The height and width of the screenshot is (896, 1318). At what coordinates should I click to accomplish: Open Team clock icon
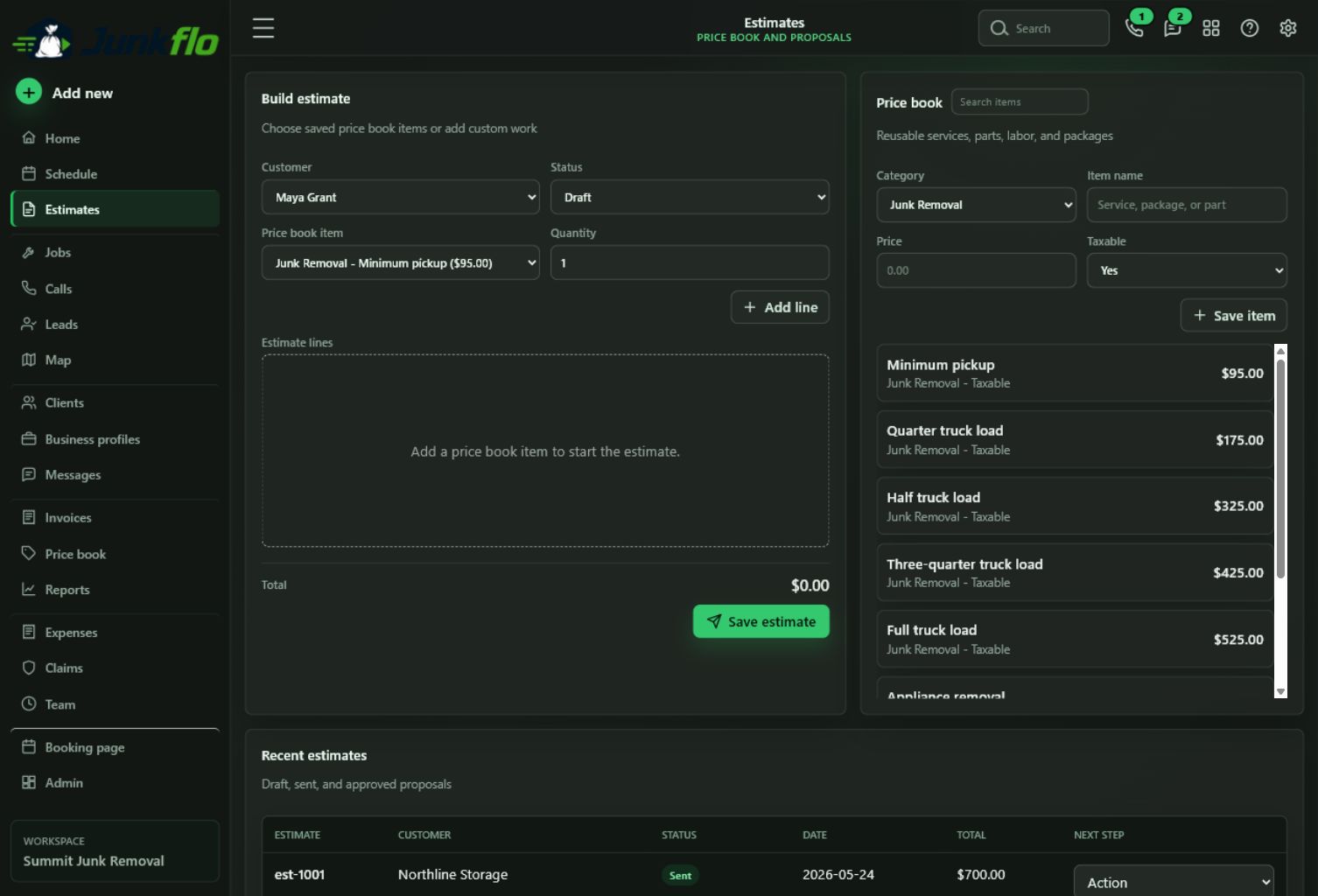[29, 703]
